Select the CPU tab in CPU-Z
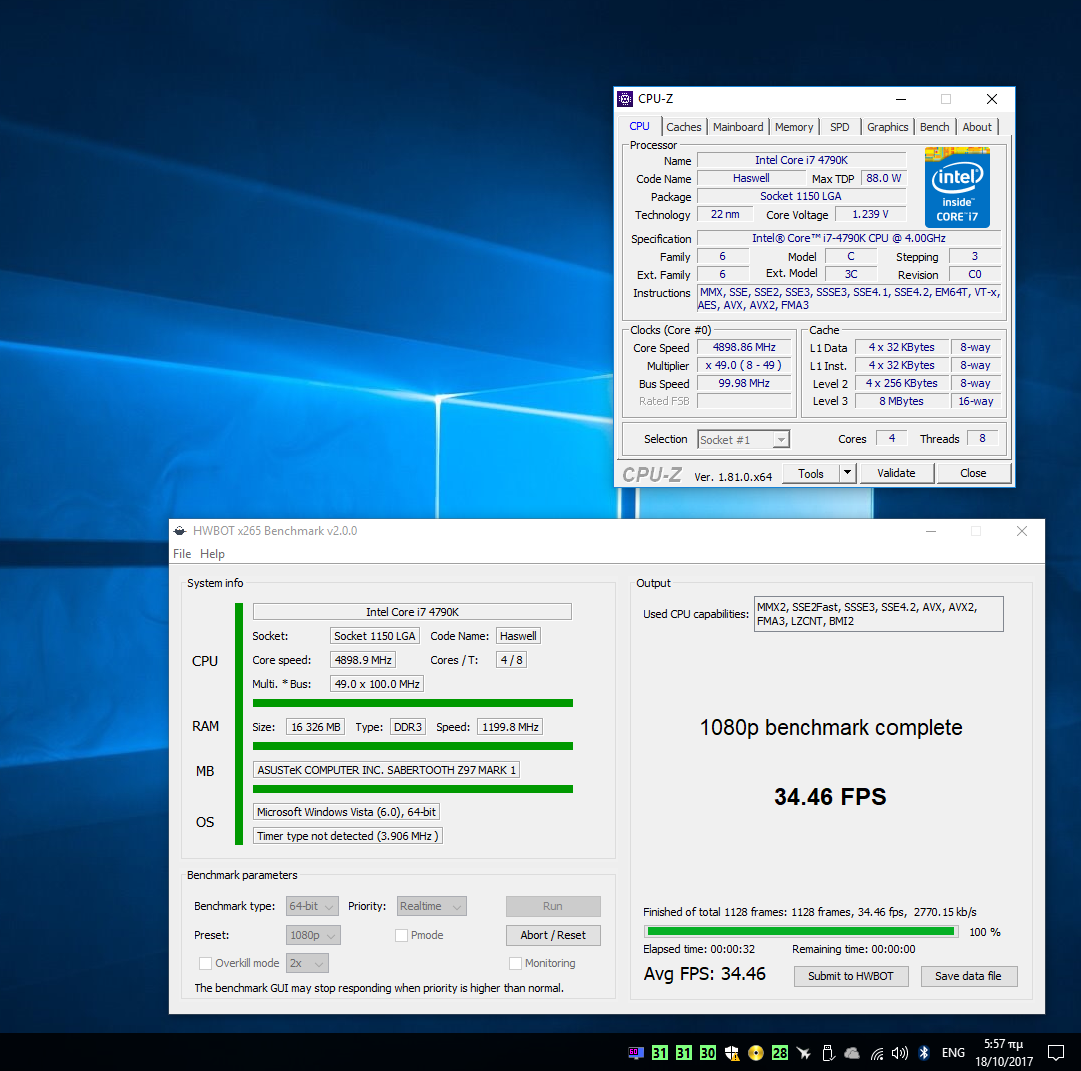Screen dimensions: 1081x1071 pyautogui.click(x=639, y=126)
